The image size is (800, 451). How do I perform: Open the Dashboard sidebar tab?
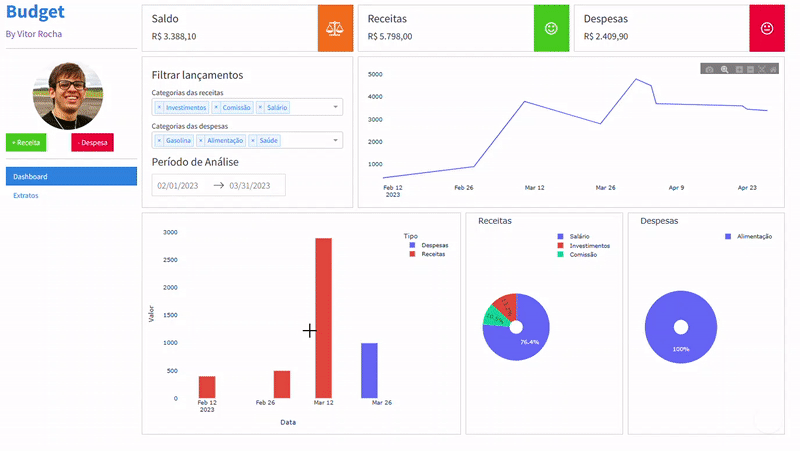coord(71,177)
